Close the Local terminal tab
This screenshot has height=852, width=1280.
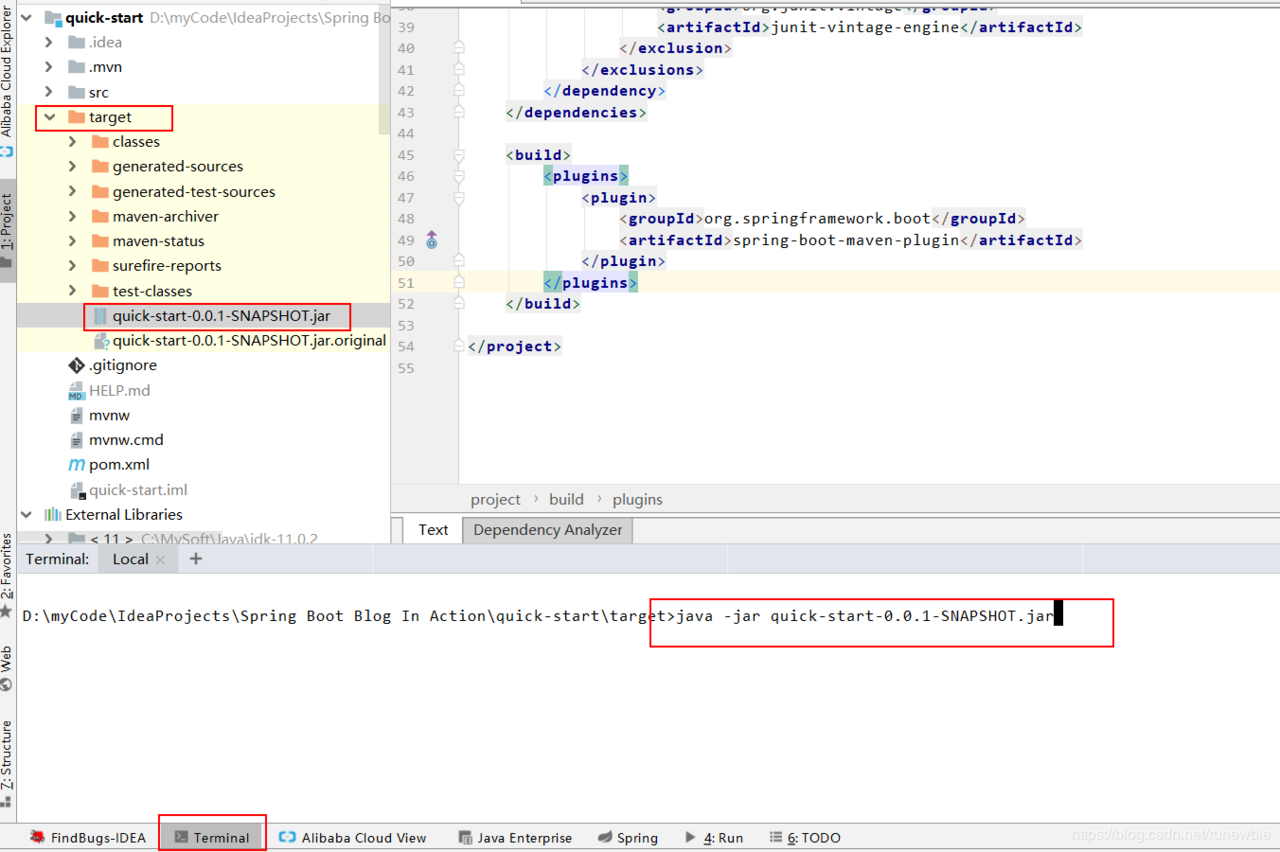tap(161, 560)
